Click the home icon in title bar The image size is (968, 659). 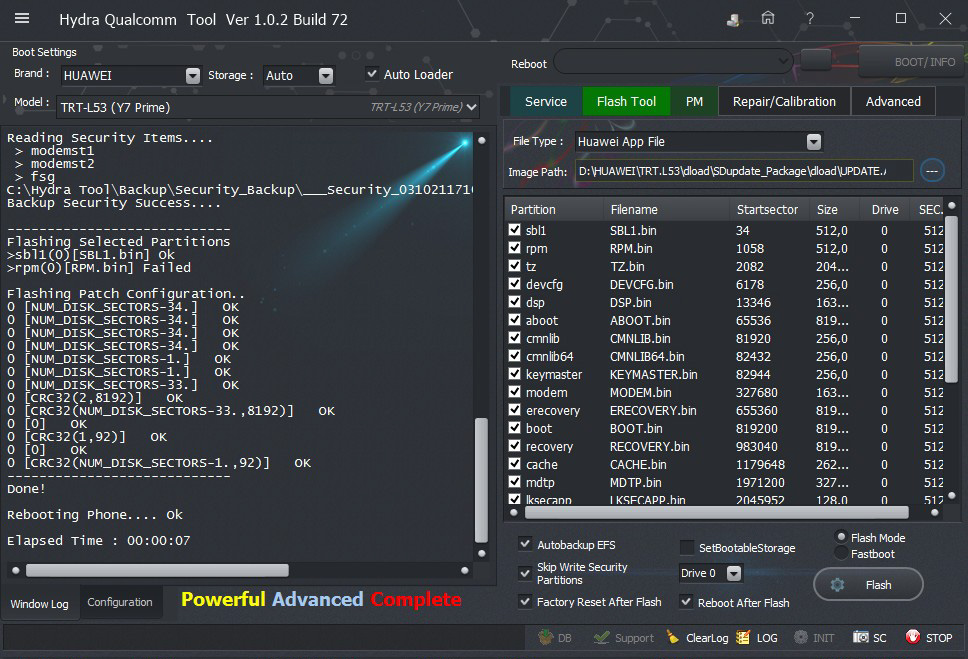click(767, 19)
